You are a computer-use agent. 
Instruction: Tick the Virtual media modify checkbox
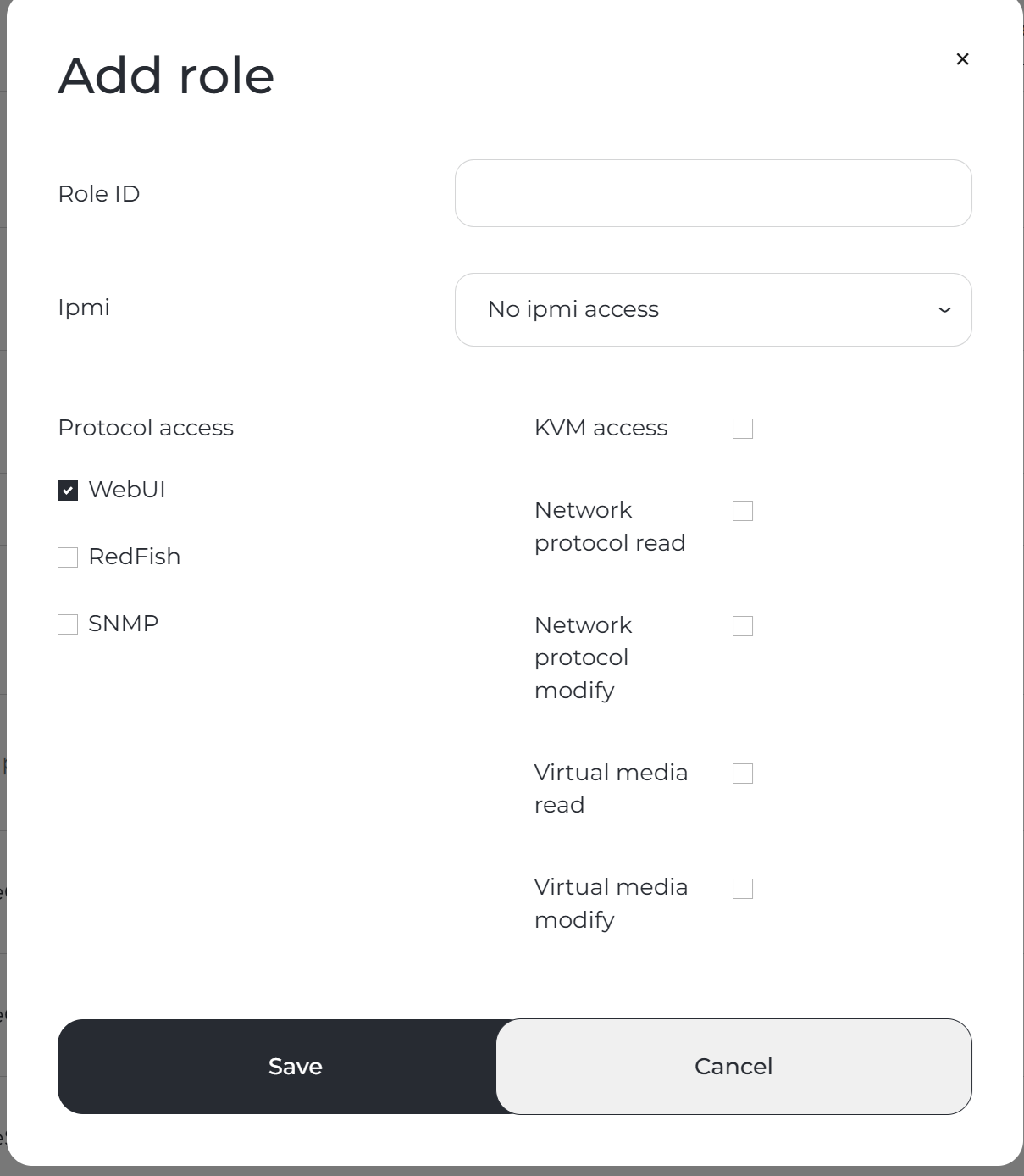(x=743, y=889)
